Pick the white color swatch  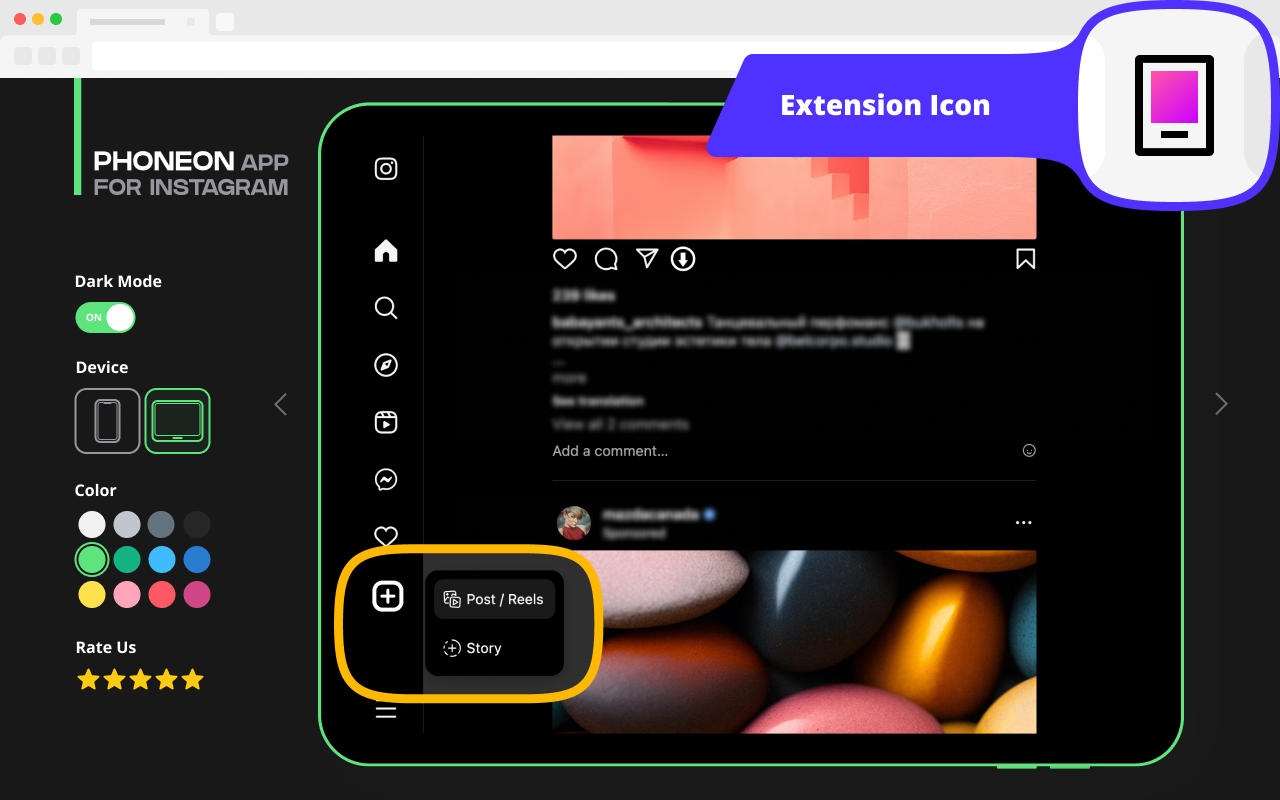92,524
